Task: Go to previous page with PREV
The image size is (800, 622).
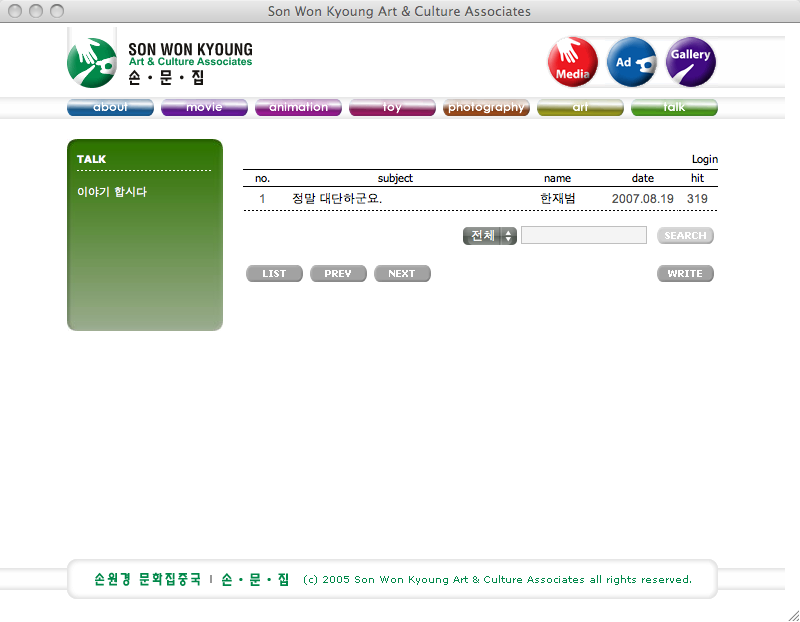Action: click(338, 274)
